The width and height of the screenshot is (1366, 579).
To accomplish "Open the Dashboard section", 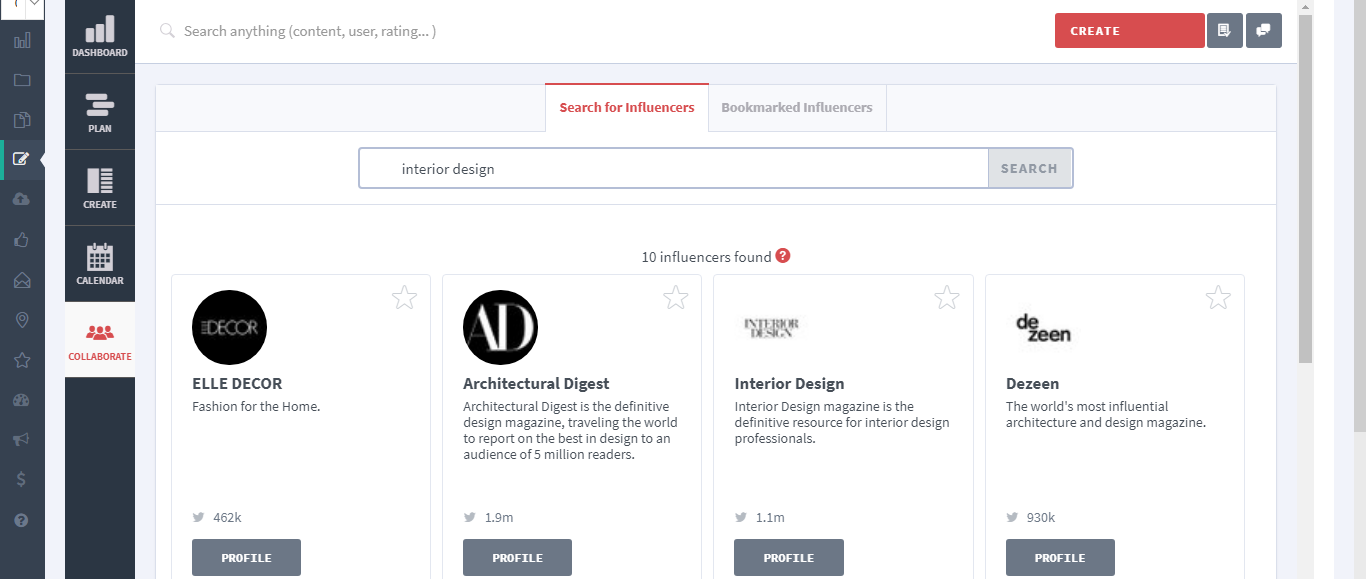I will click(100, 36).
